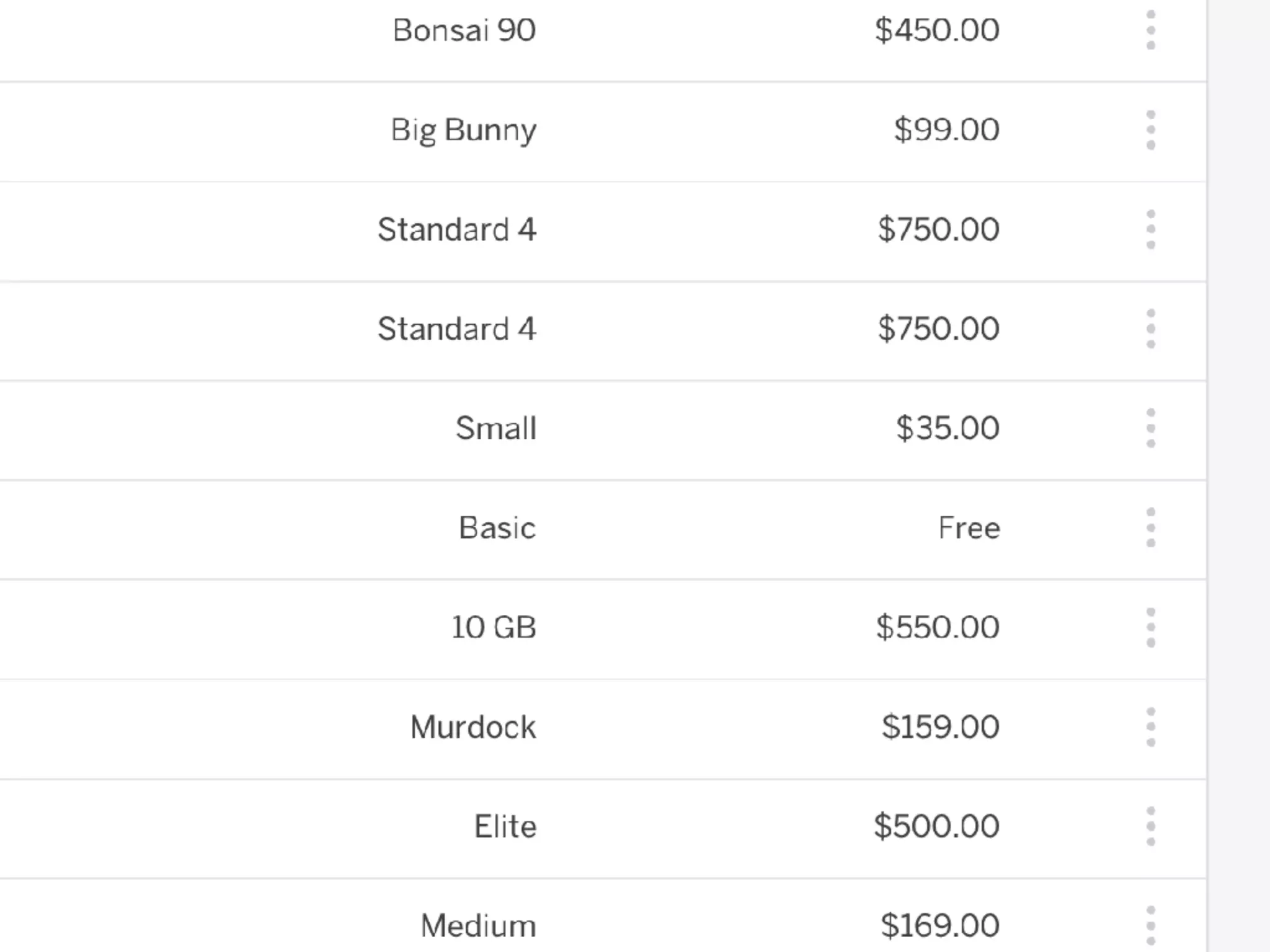Image resolution: width=1270 pixels, height=952 pixels.
Task: Open the more options menu for Bonsai 90
Action: pyautogui.click(x=1150, y=30)
